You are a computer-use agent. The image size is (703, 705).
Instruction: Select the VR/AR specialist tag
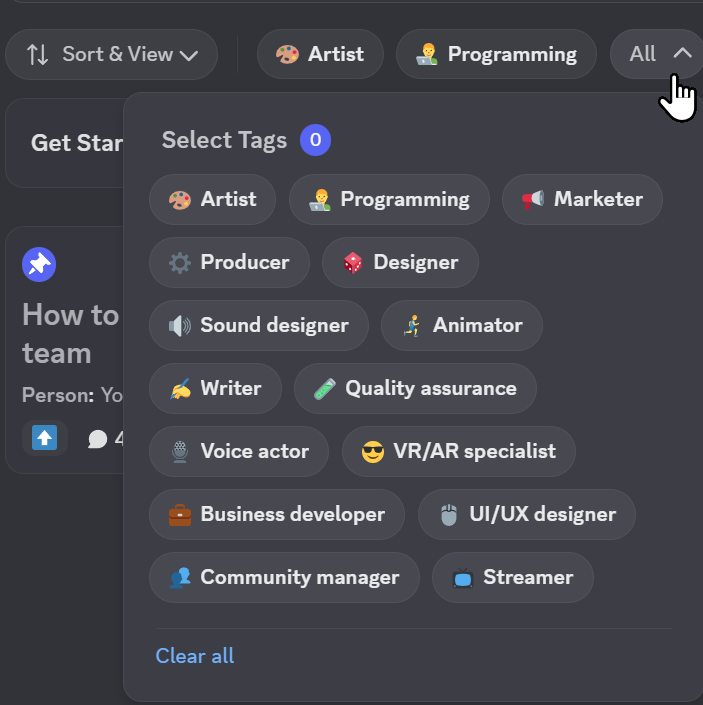[x=458, y=451]
